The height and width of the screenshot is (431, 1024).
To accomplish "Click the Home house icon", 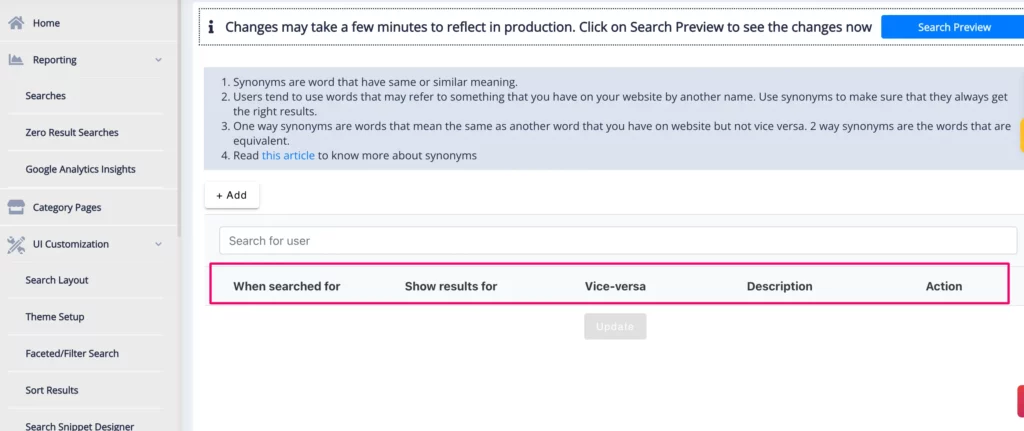I will click(x=16, y=22).
